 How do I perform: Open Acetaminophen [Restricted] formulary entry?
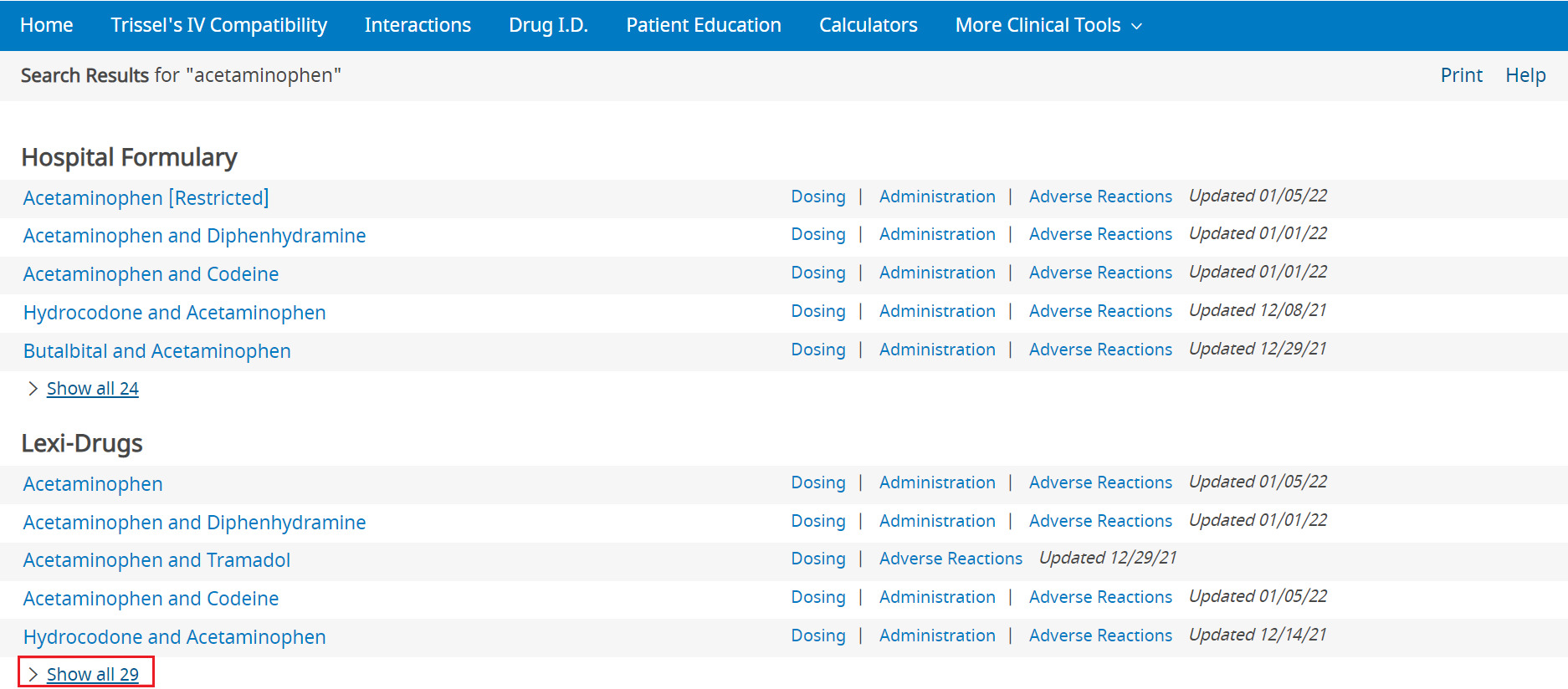tap(146, 198)
